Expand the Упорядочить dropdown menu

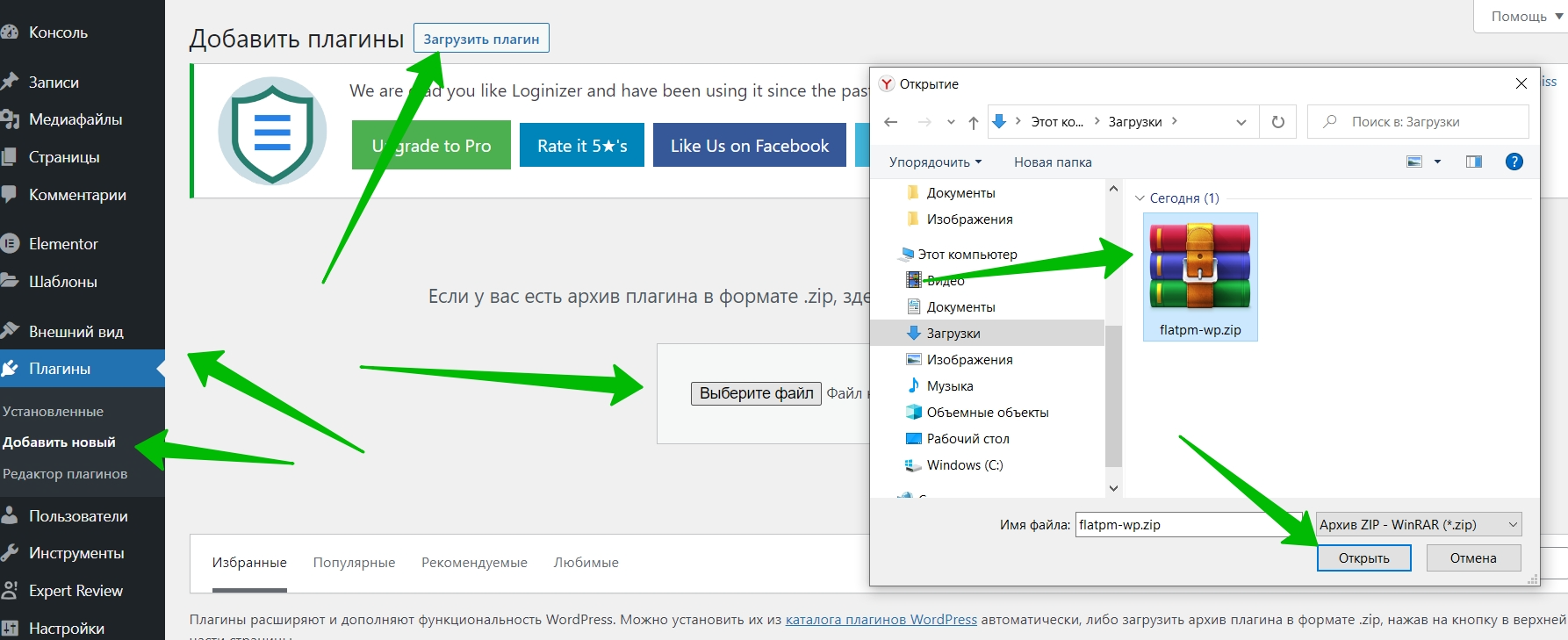coord(935,162)
